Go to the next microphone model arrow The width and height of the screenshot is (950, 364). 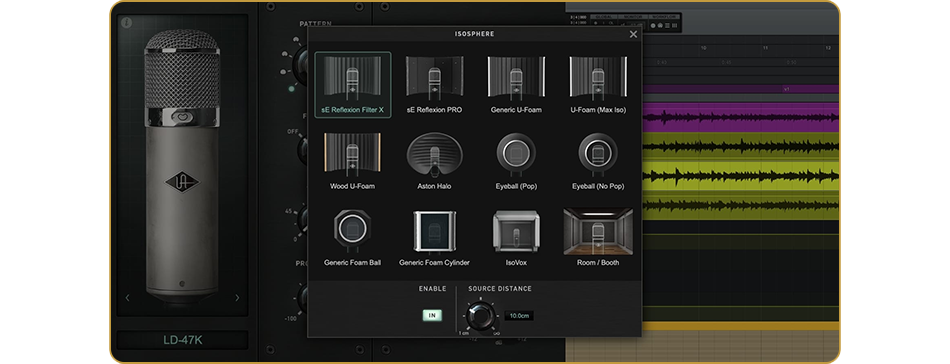(x=237, y=297)
